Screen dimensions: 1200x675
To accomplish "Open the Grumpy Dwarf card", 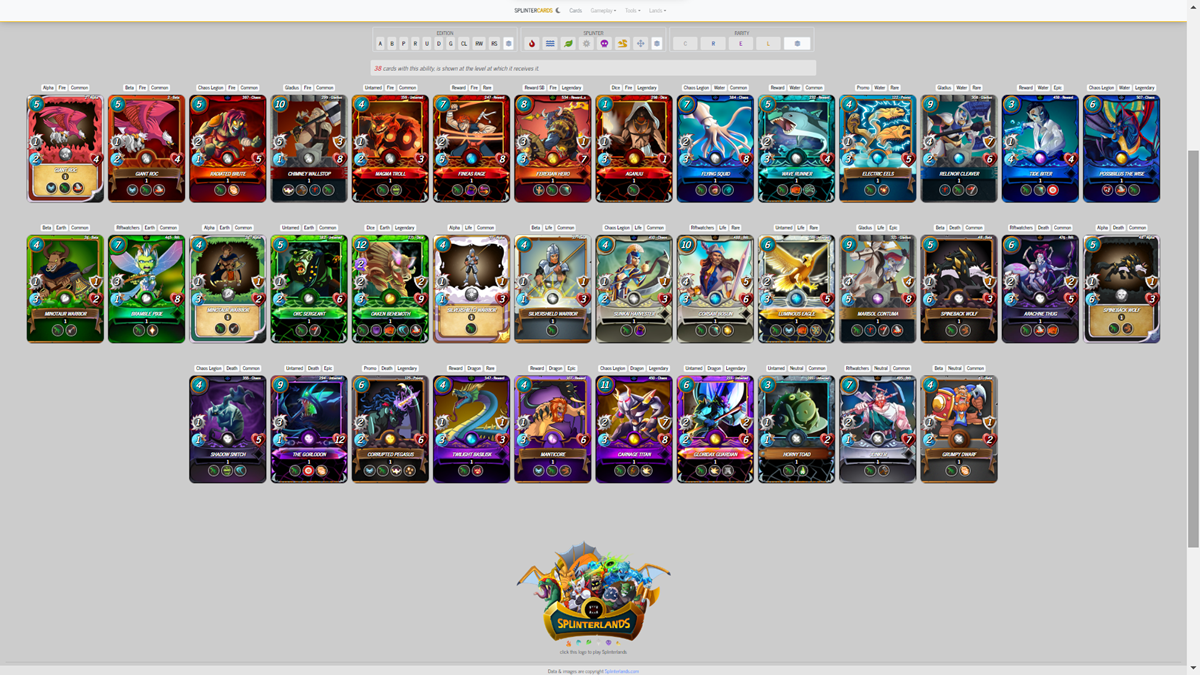I will pos(959,428).
